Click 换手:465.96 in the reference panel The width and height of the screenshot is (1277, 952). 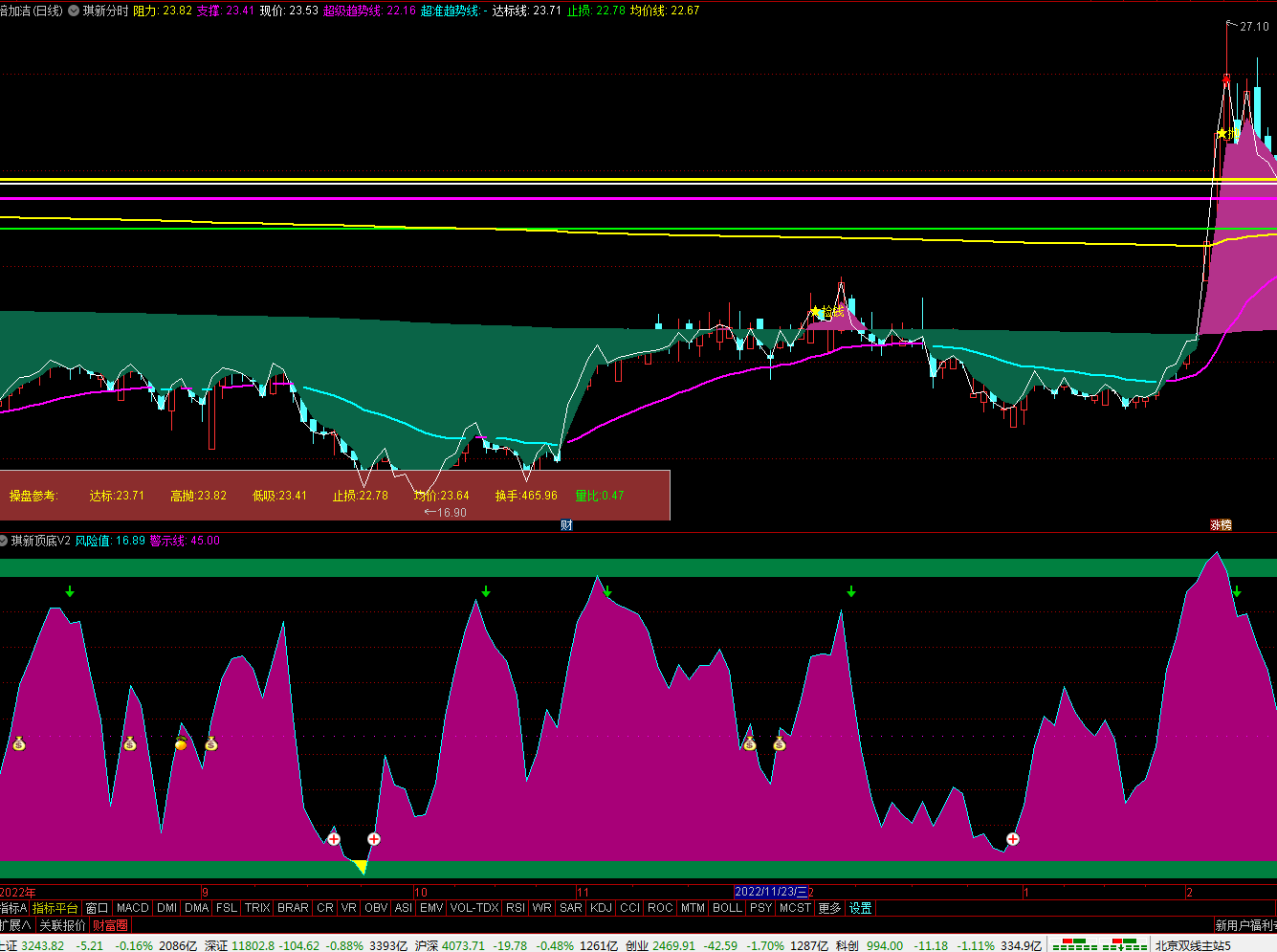tap(526, 496)
